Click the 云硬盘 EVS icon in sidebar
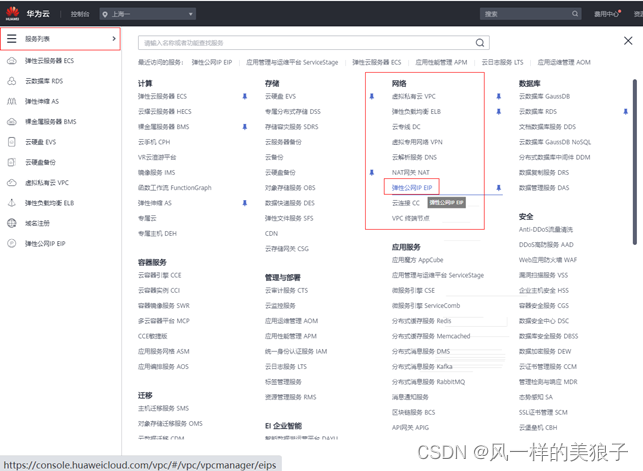643x471 pixels. (x=12, y=142)
